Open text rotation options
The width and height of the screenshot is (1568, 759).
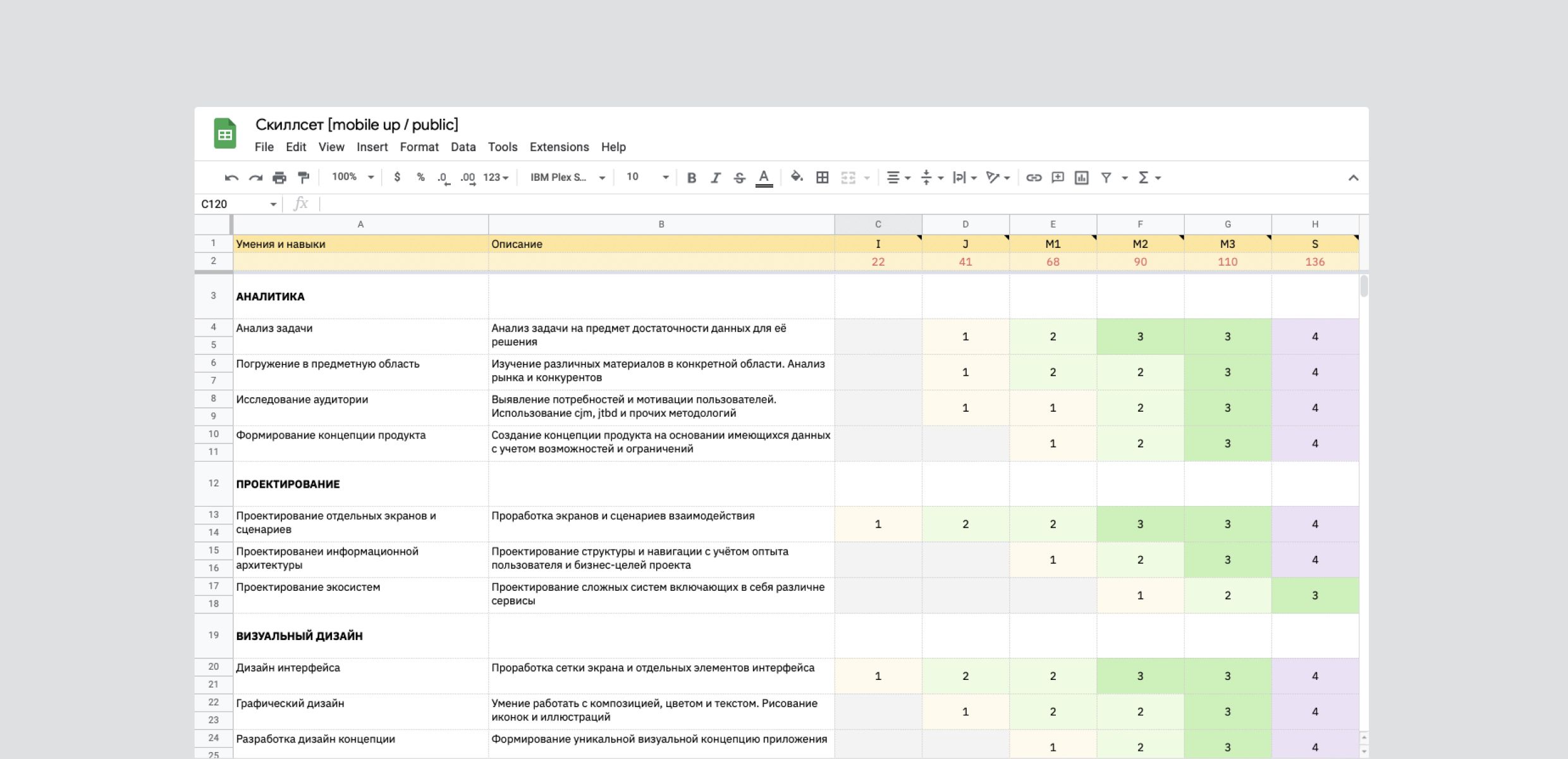998,178
